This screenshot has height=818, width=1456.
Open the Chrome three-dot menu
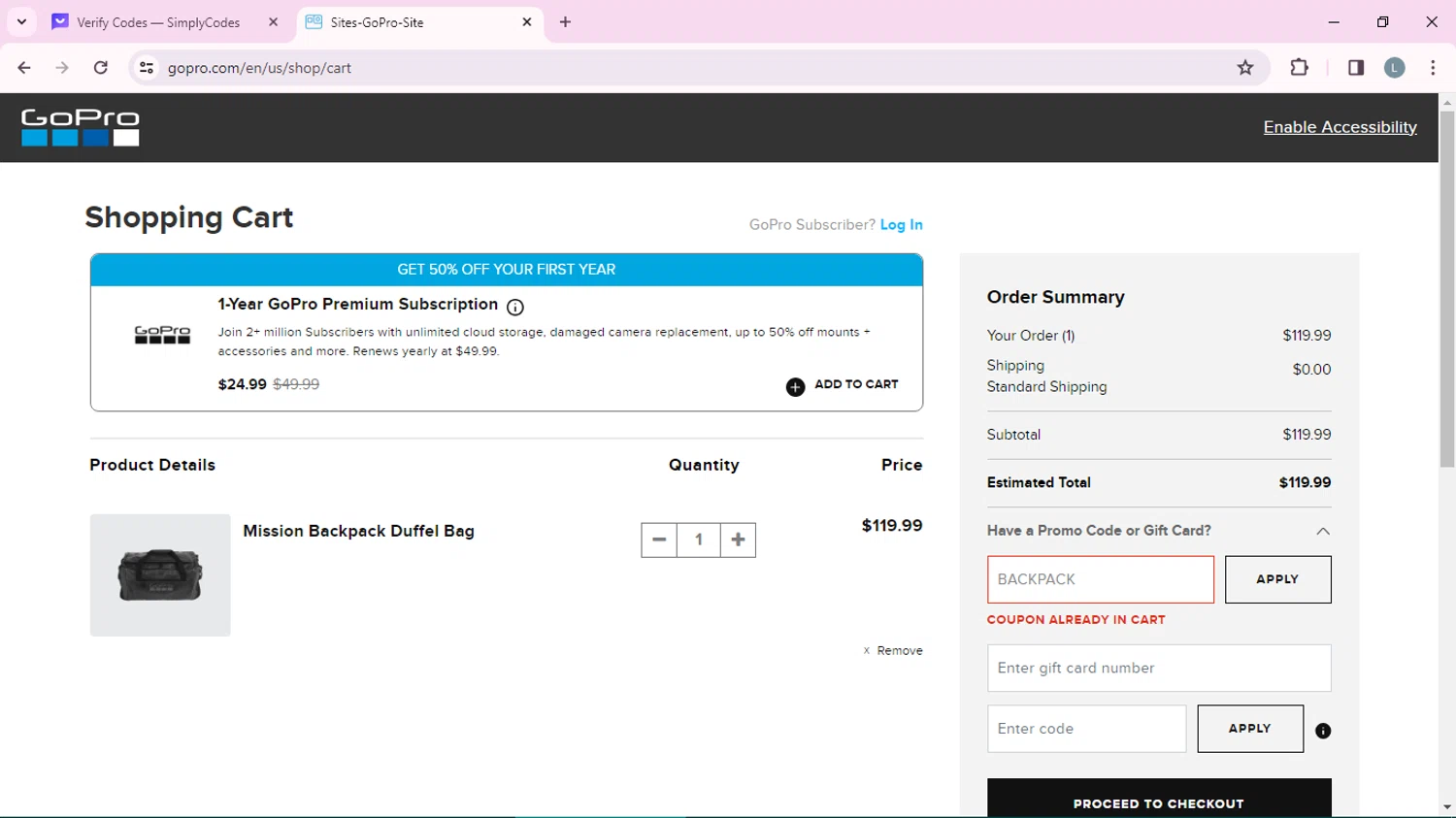pos(1433,68)
